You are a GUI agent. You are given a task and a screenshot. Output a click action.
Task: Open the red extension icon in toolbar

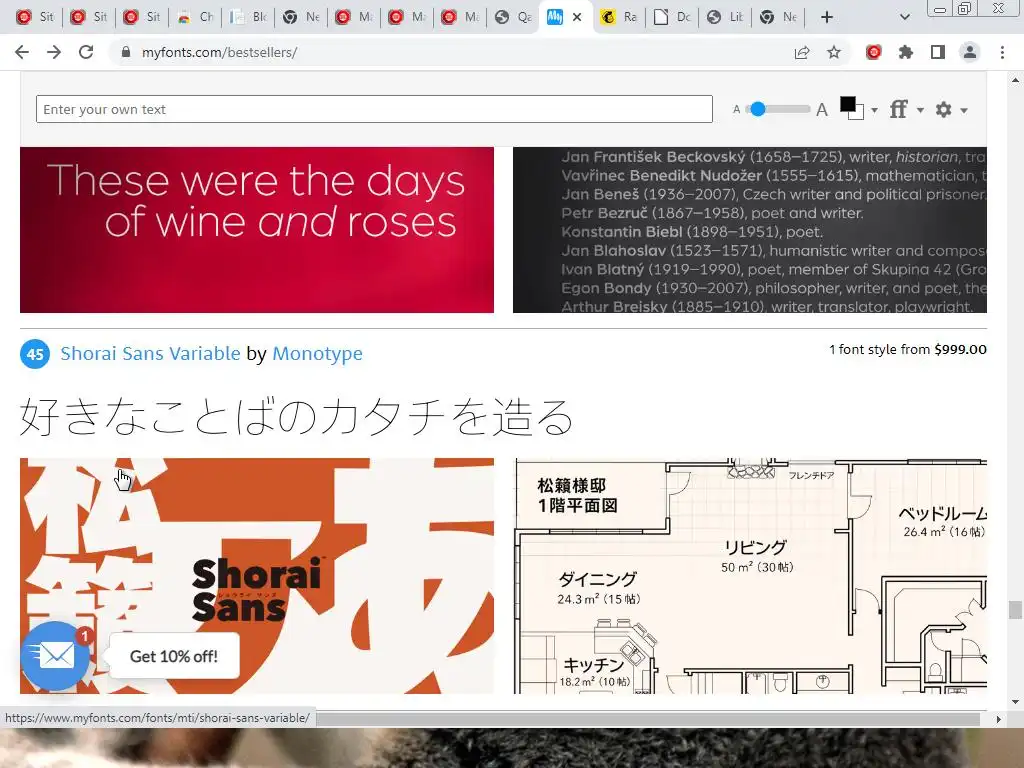pos(873,52)
